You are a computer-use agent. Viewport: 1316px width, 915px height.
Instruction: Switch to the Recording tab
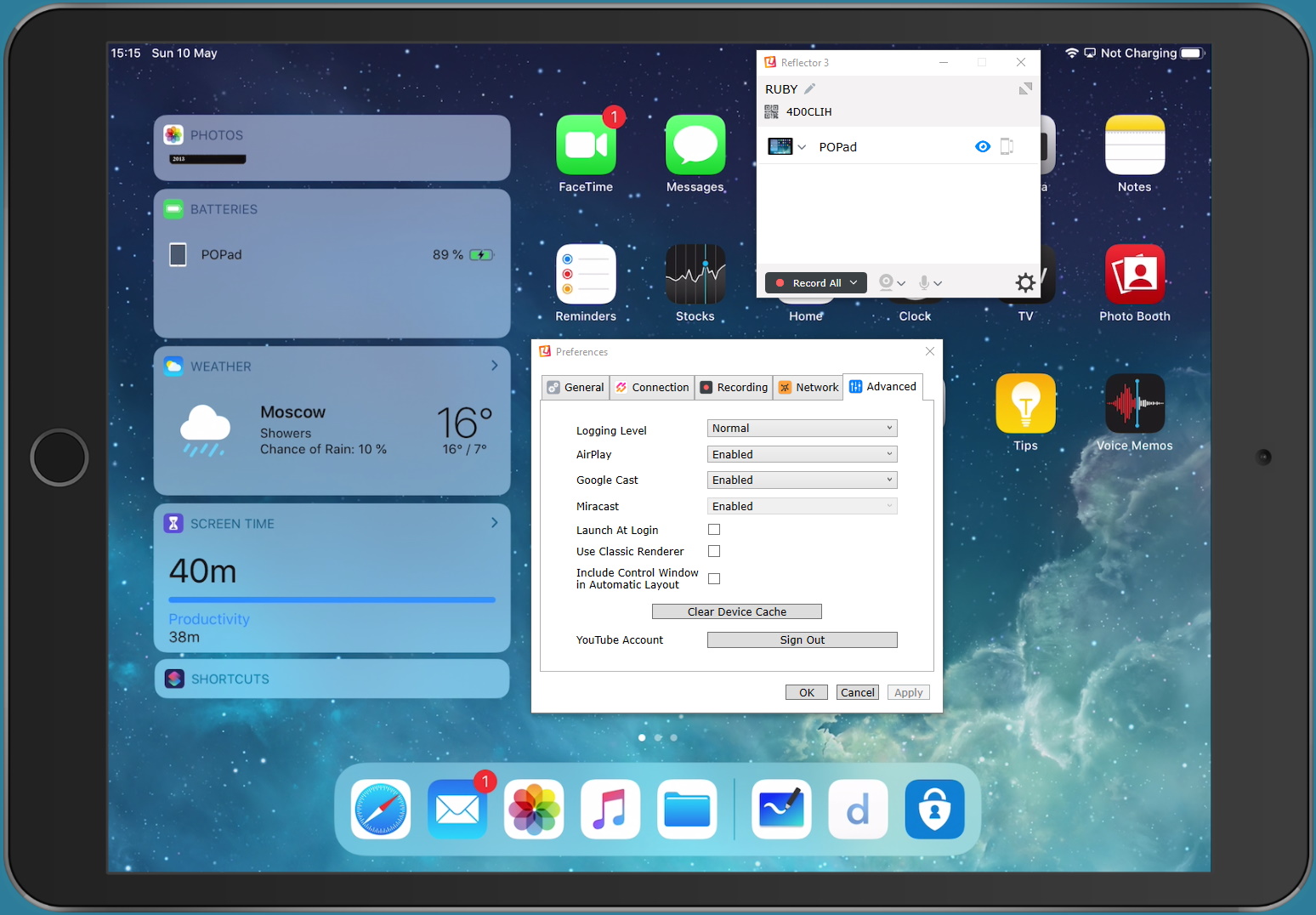point(734,387)
